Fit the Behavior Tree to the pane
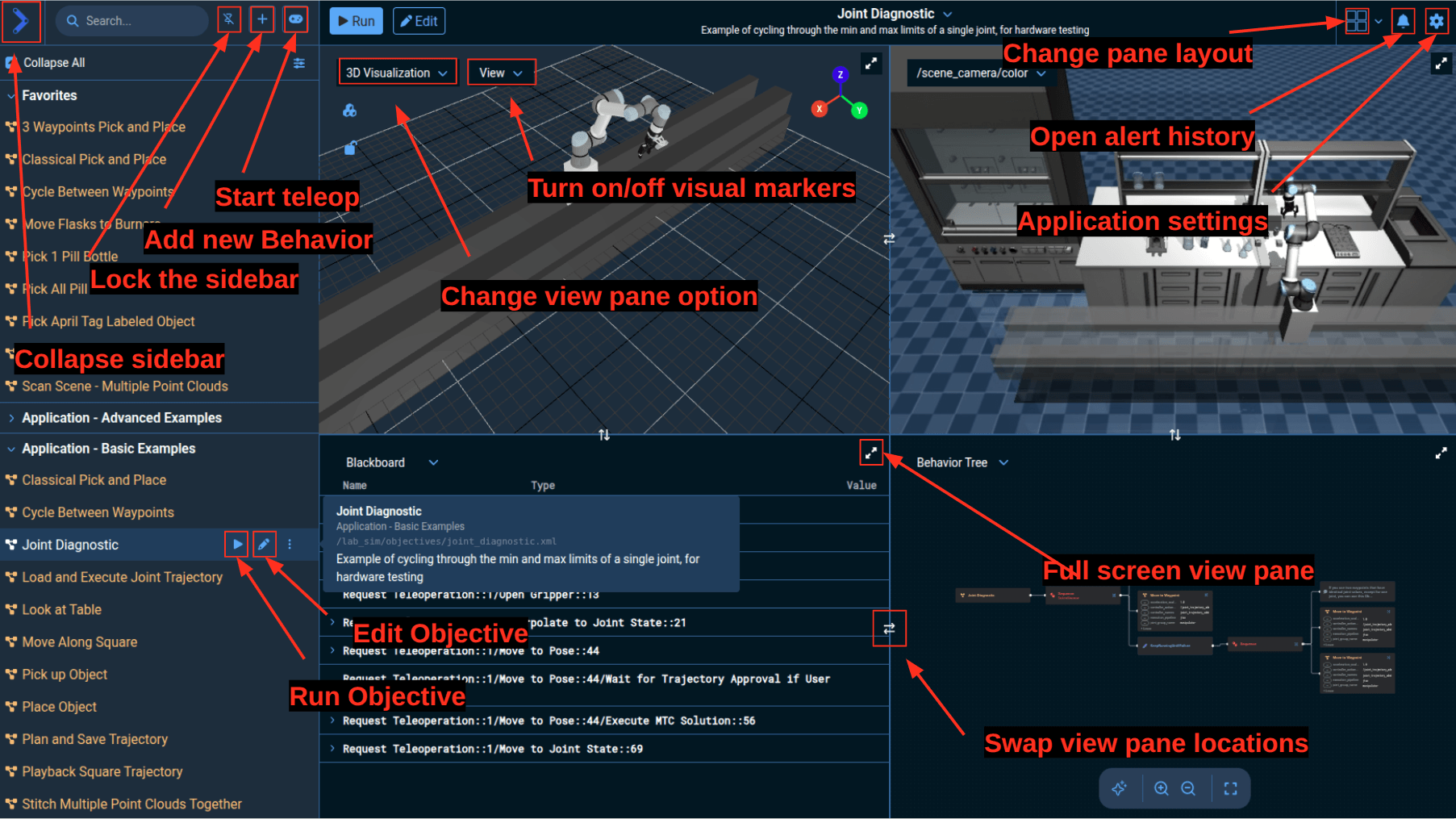Image resolution: width=1456 pixels, height=819 pixels. point(1229,788)
